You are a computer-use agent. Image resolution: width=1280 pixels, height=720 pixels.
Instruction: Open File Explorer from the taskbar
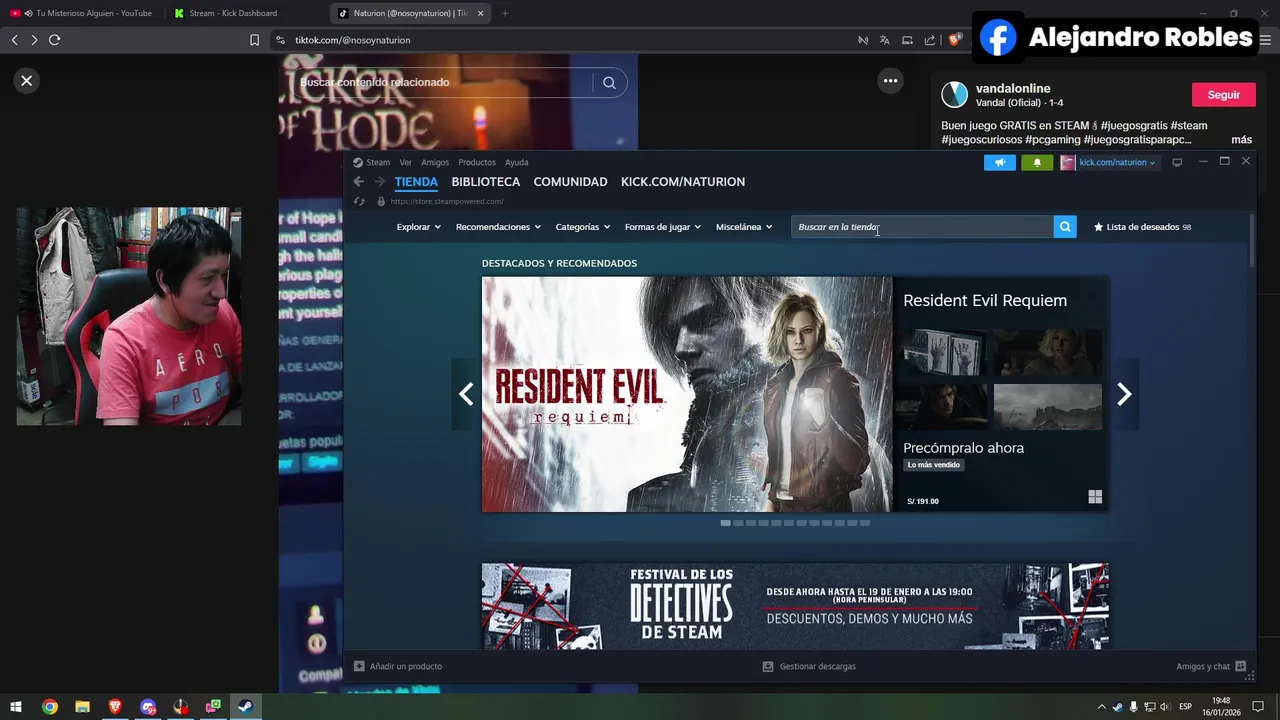(82, 707)
